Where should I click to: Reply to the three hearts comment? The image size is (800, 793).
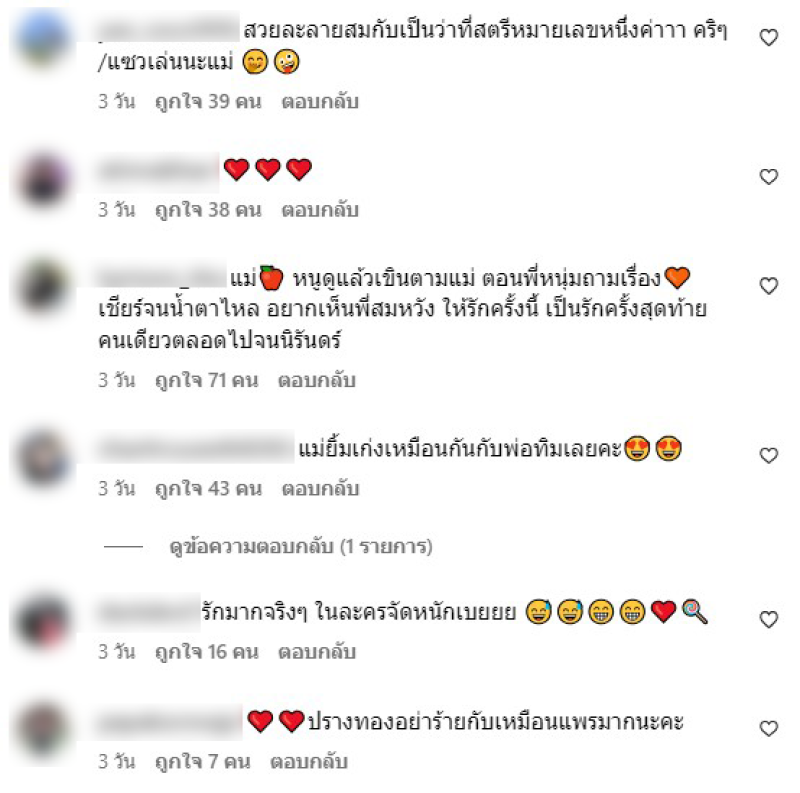coord(320,210)
